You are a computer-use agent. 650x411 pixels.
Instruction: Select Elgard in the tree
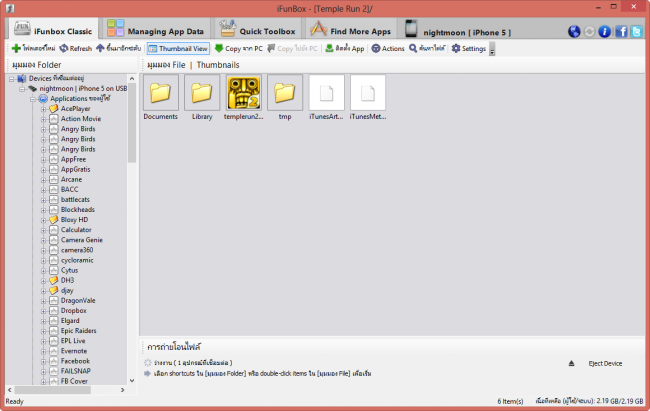coord(70,321)
